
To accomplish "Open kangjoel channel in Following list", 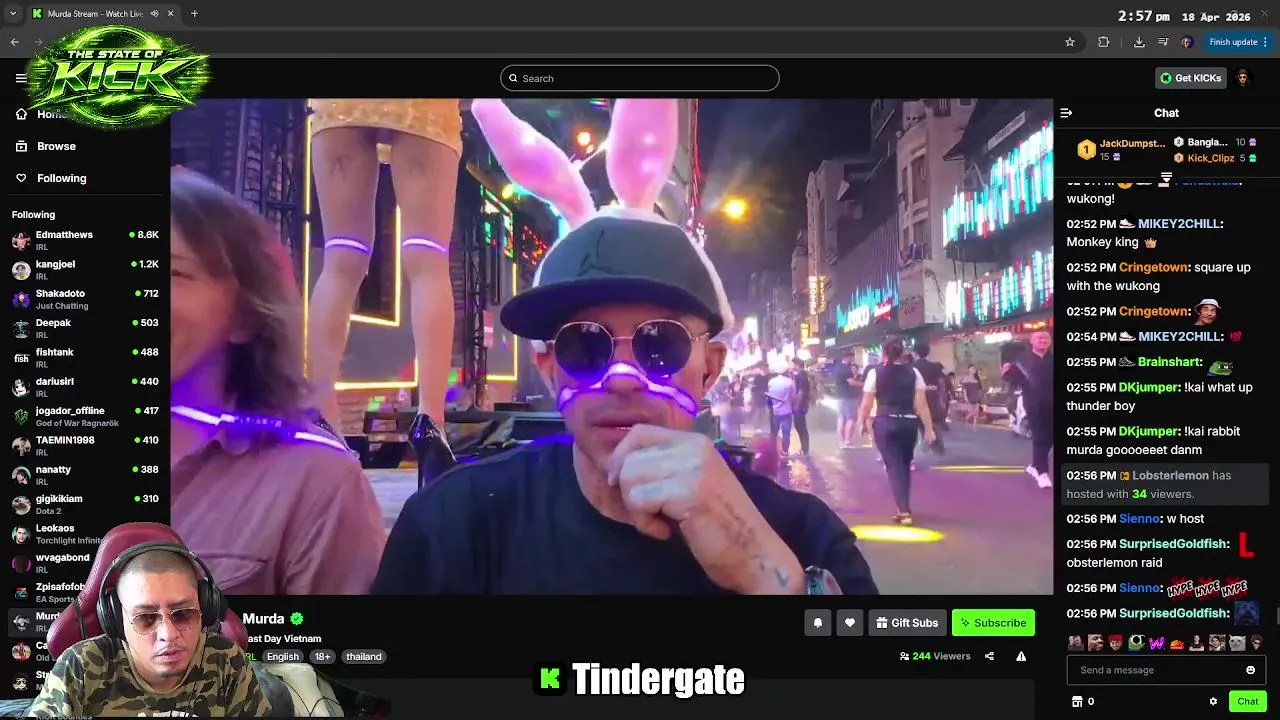I will (x=85, y=269).
